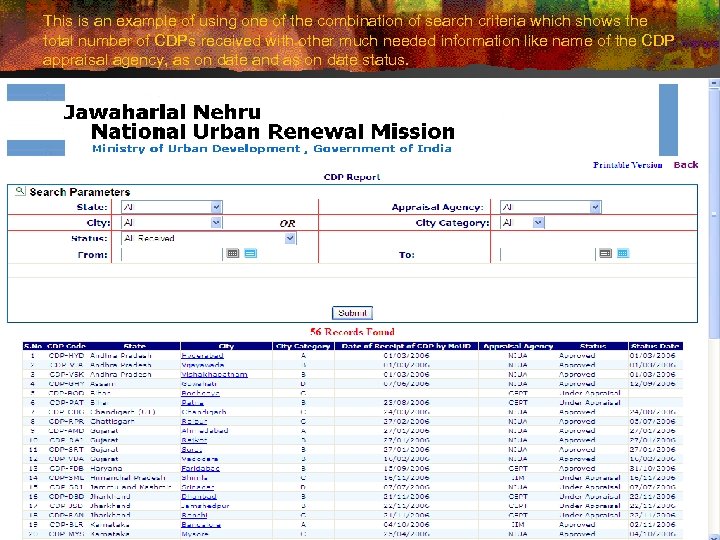Open the Hyderabad city link
The image size is (720, 540).
pos(202,356)
